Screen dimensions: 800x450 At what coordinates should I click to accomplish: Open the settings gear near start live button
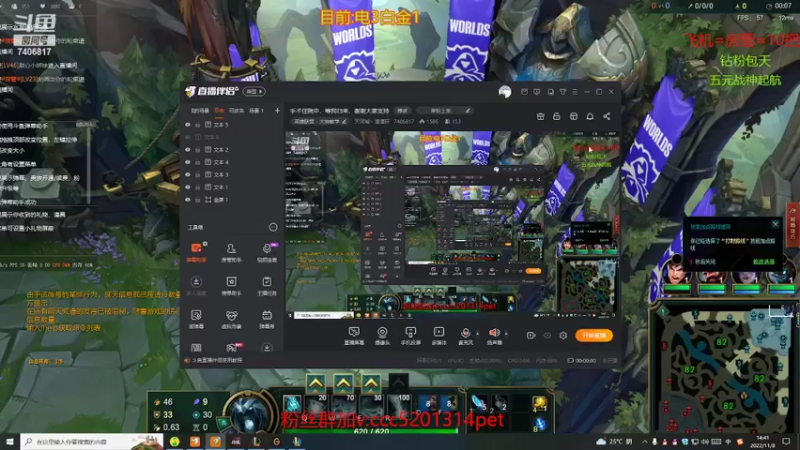tap(563, 335)
